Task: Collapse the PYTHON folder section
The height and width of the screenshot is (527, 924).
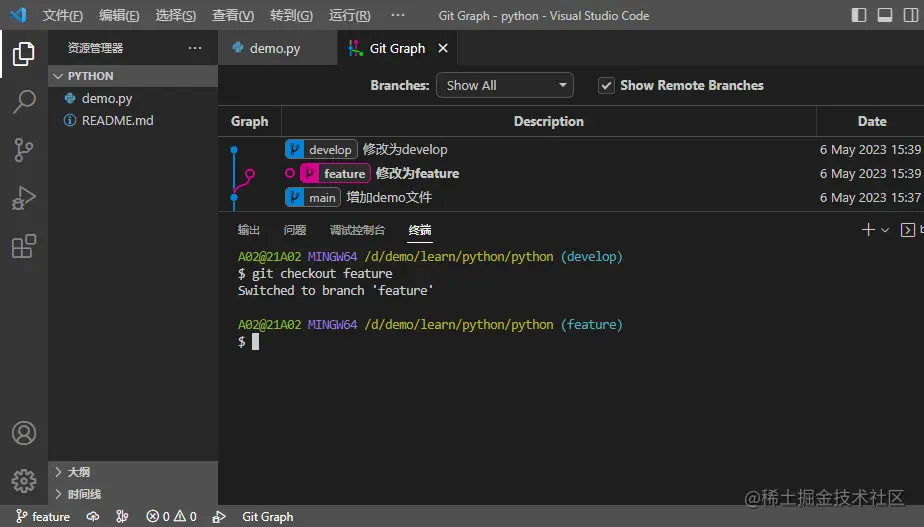Action: tap(133, 76)
